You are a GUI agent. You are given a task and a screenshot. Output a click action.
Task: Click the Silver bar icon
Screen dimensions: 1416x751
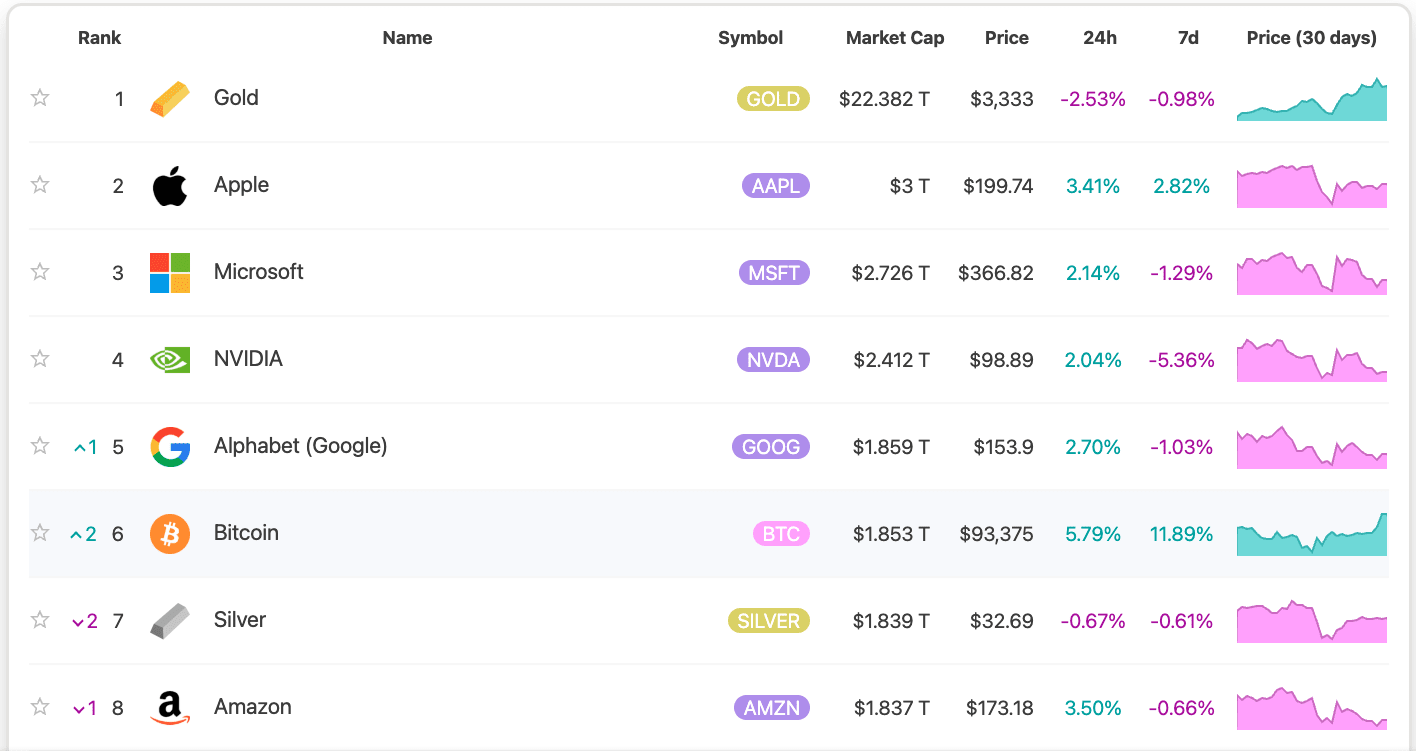click(x=170, y=621)
